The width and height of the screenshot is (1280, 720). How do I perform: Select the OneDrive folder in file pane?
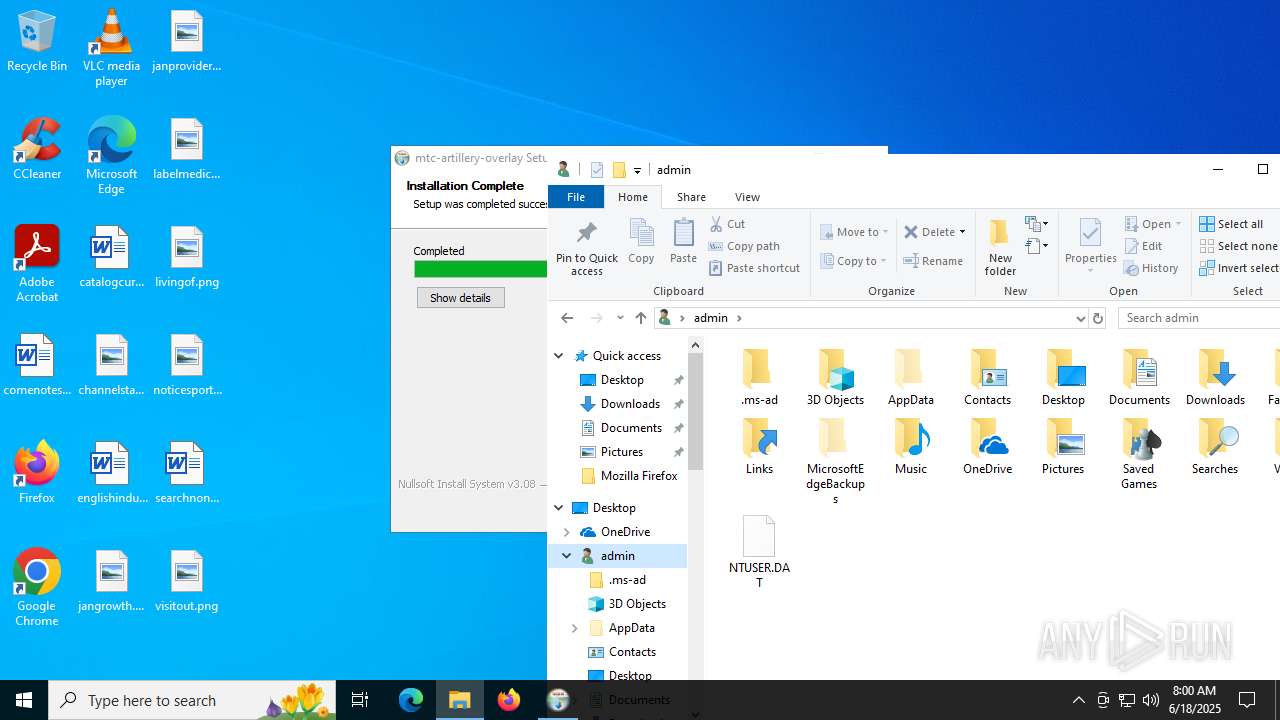point(987,446)
